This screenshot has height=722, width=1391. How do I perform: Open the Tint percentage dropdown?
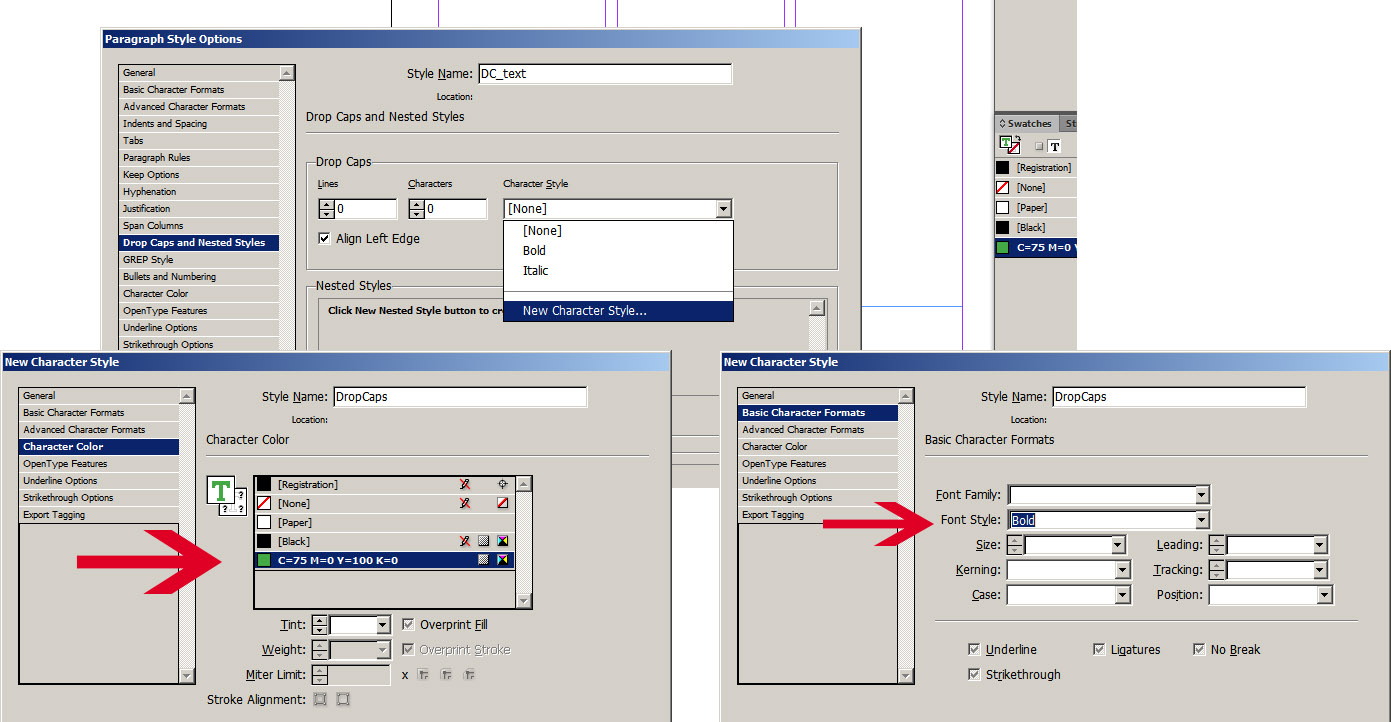coord(382,625)
